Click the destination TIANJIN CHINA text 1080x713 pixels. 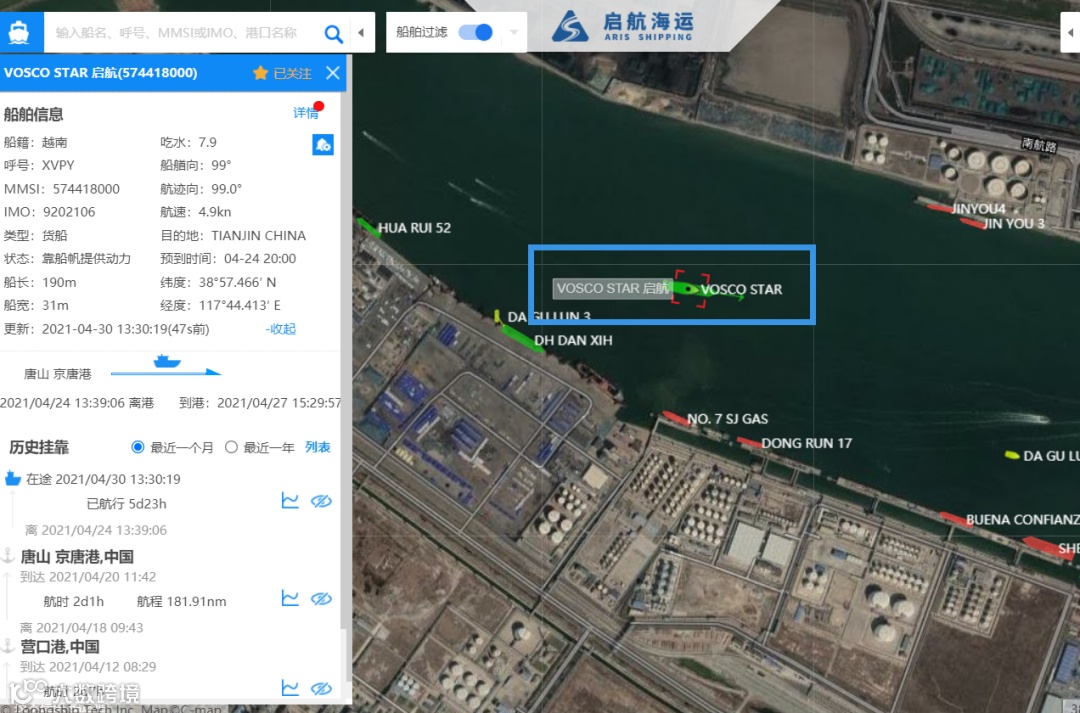click(x=258, y=236)
